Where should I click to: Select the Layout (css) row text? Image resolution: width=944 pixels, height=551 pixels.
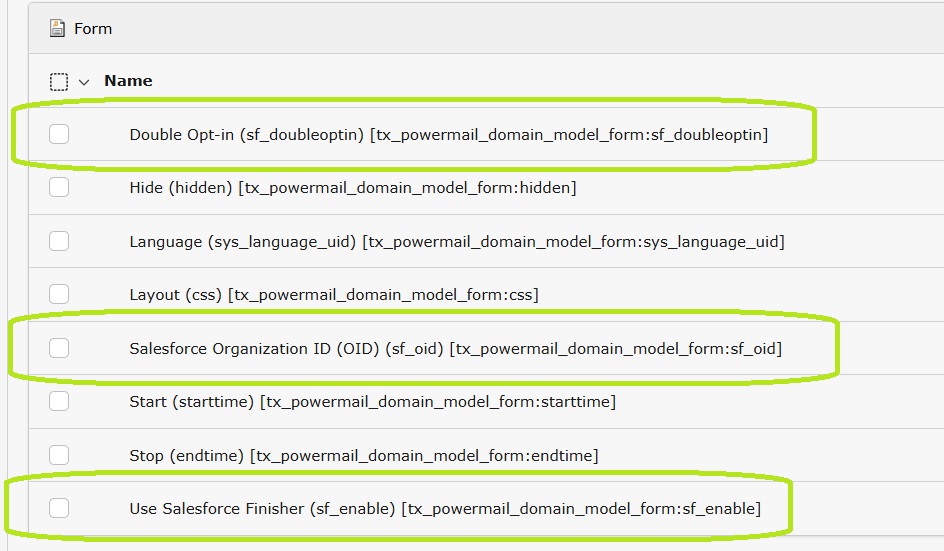pos(334,295)
